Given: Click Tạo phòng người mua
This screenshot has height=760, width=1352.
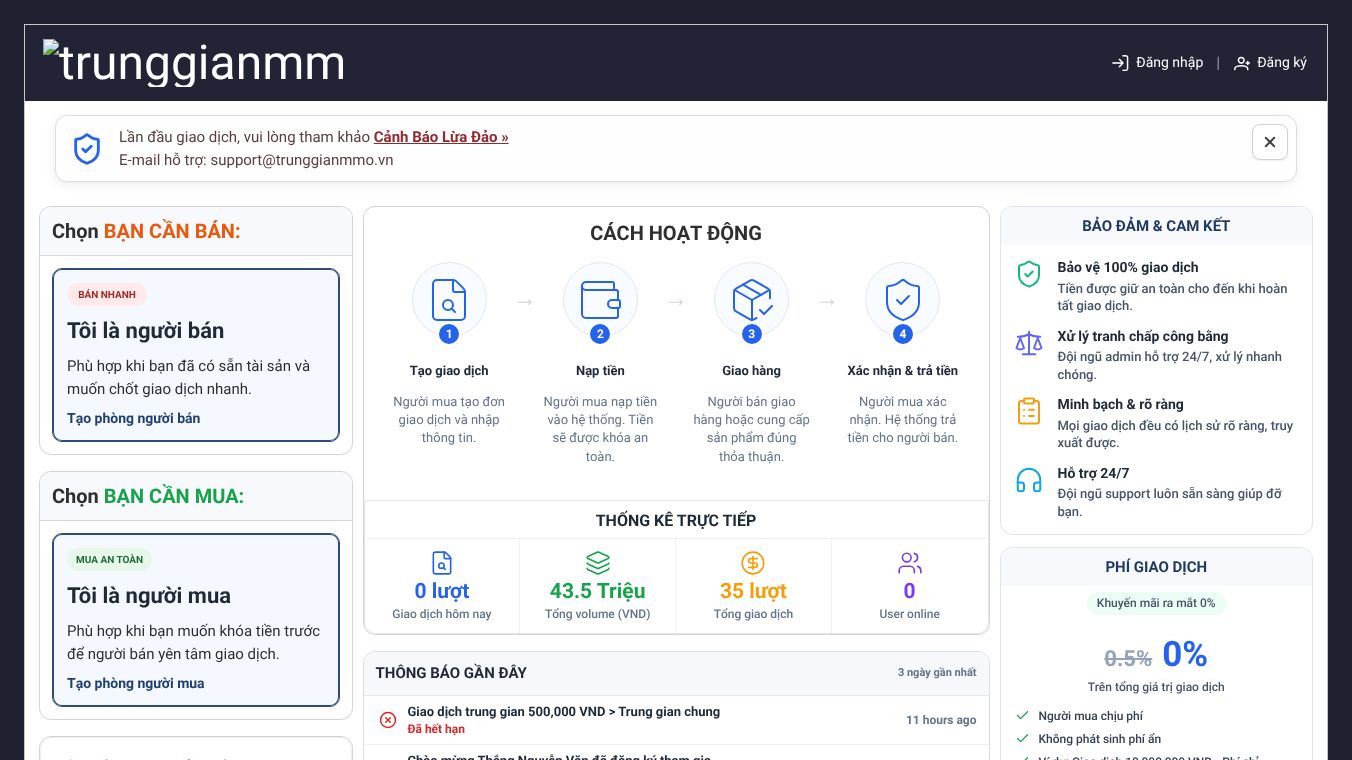Looking at the screenshot, I should click(136, 683).
